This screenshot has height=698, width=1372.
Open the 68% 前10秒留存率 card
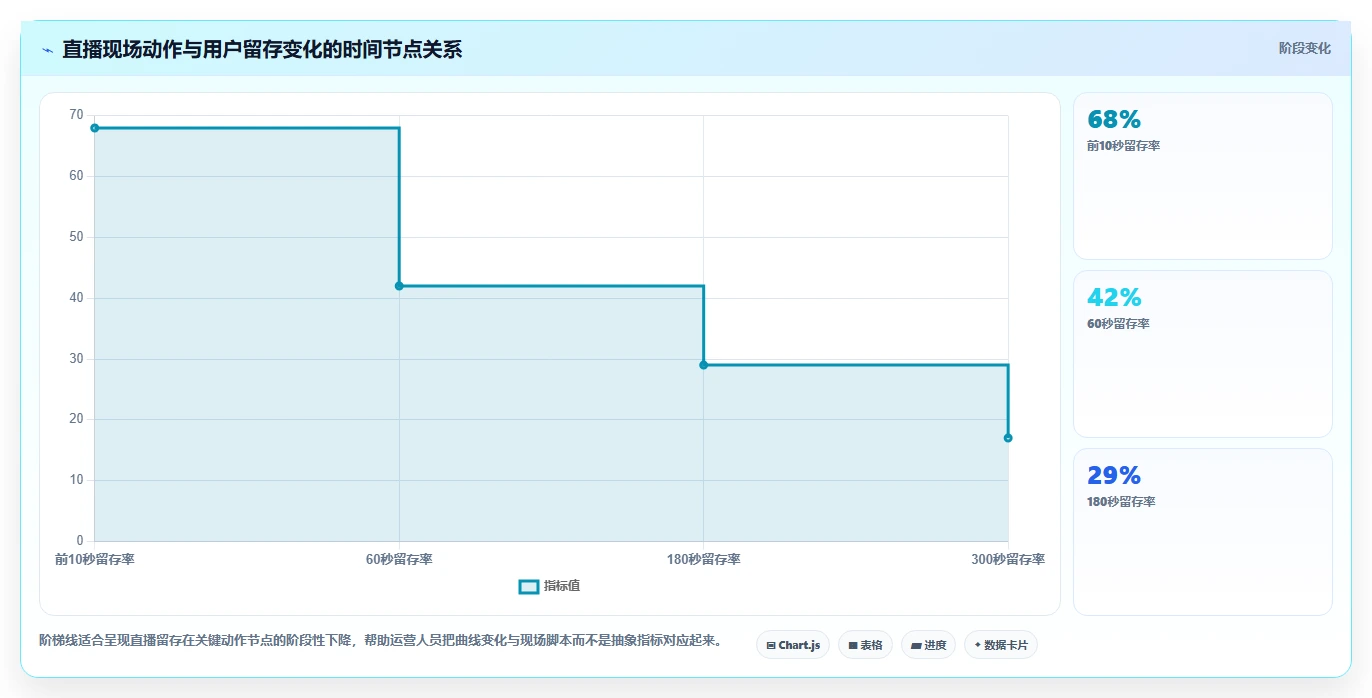point(1202,176)
